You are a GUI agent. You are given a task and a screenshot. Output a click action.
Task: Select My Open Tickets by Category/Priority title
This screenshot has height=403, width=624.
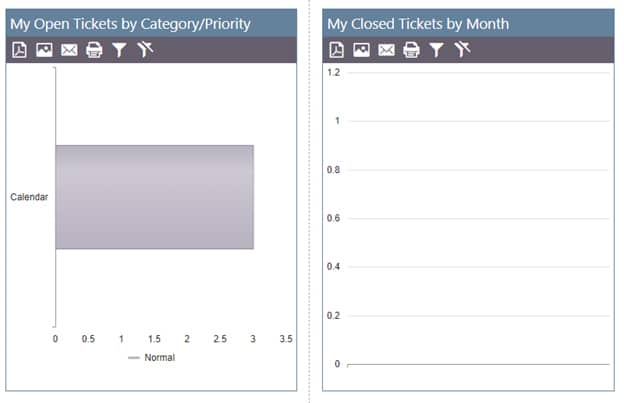pos(130,24)
